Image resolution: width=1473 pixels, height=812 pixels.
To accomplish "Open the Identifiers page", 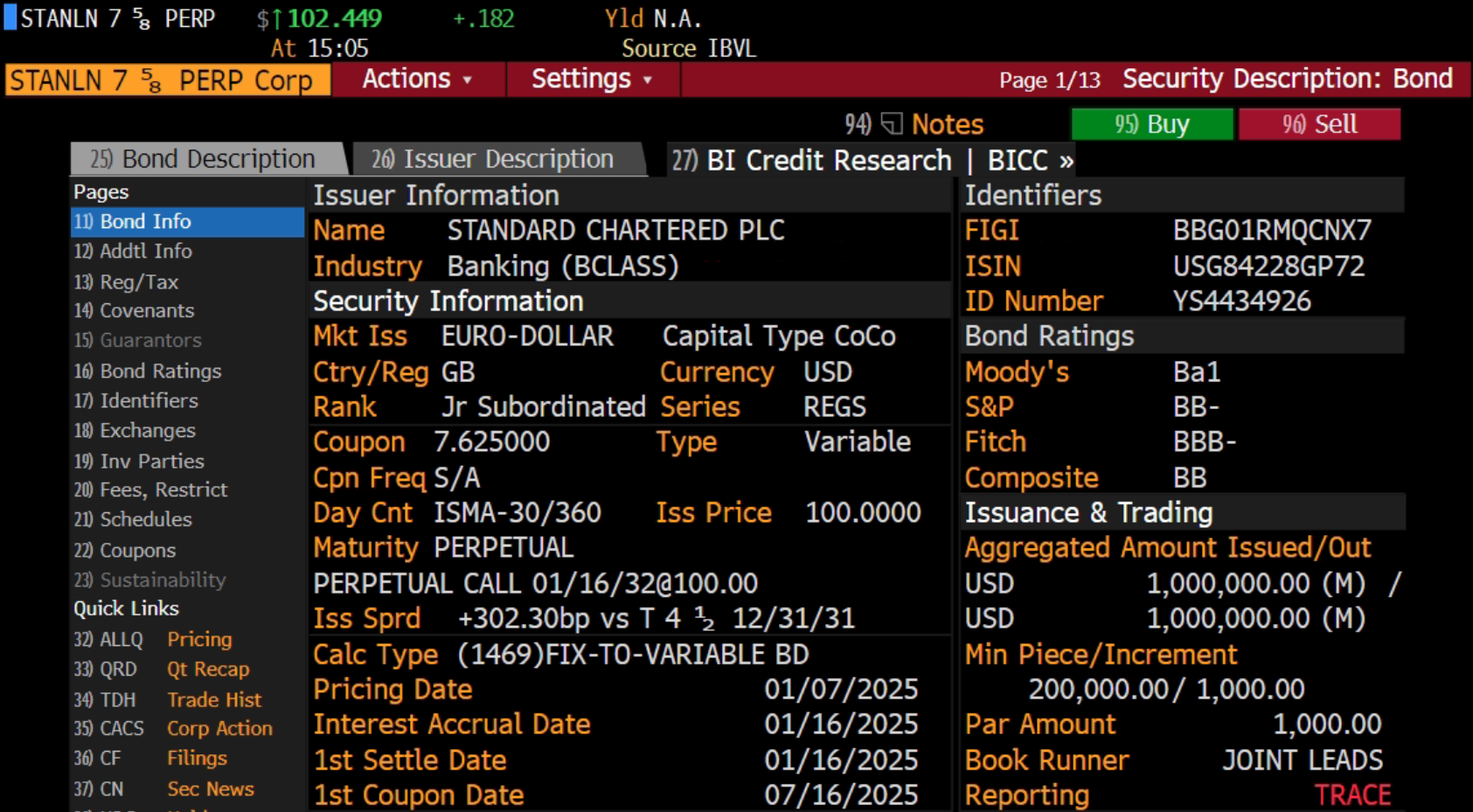I will point(135,400).
